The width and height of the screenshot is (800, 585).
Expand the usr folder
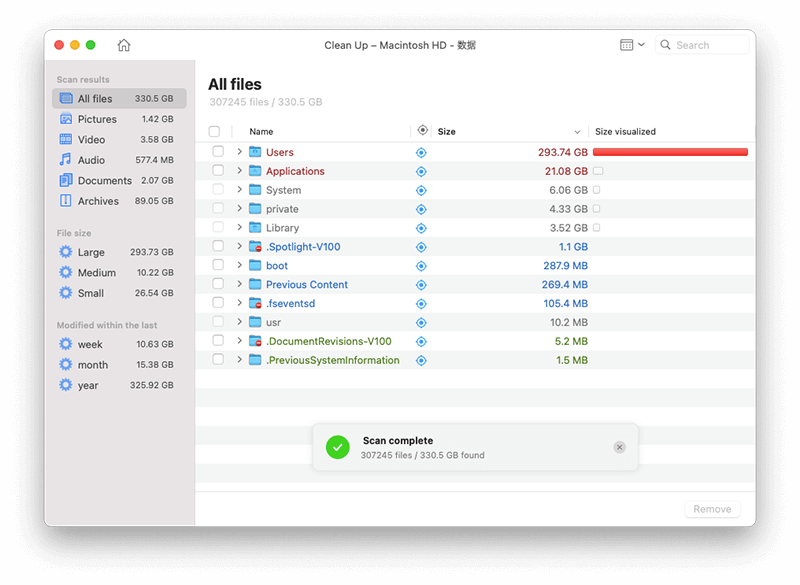239,321
